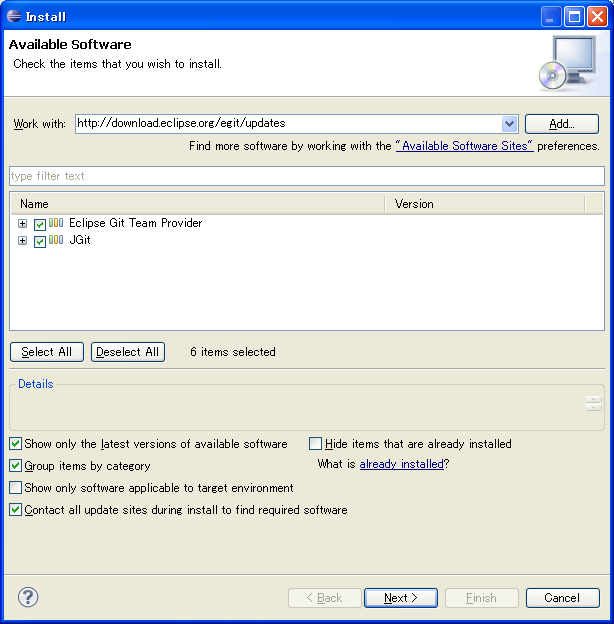Click the Details area scroll stepper
Image resolution: width=614 pixels, height=624 pixels.
pos(593,404)
